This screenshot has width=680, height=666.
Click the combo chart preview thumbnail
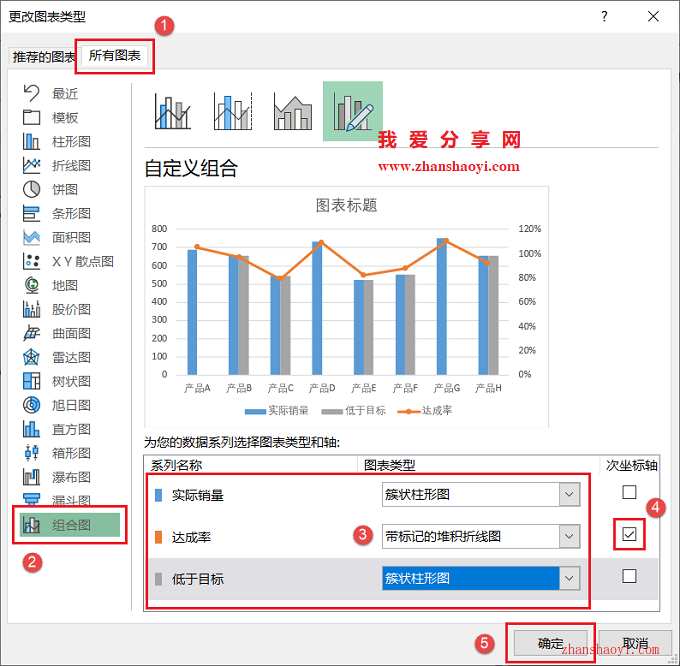(x=347, y=307)
